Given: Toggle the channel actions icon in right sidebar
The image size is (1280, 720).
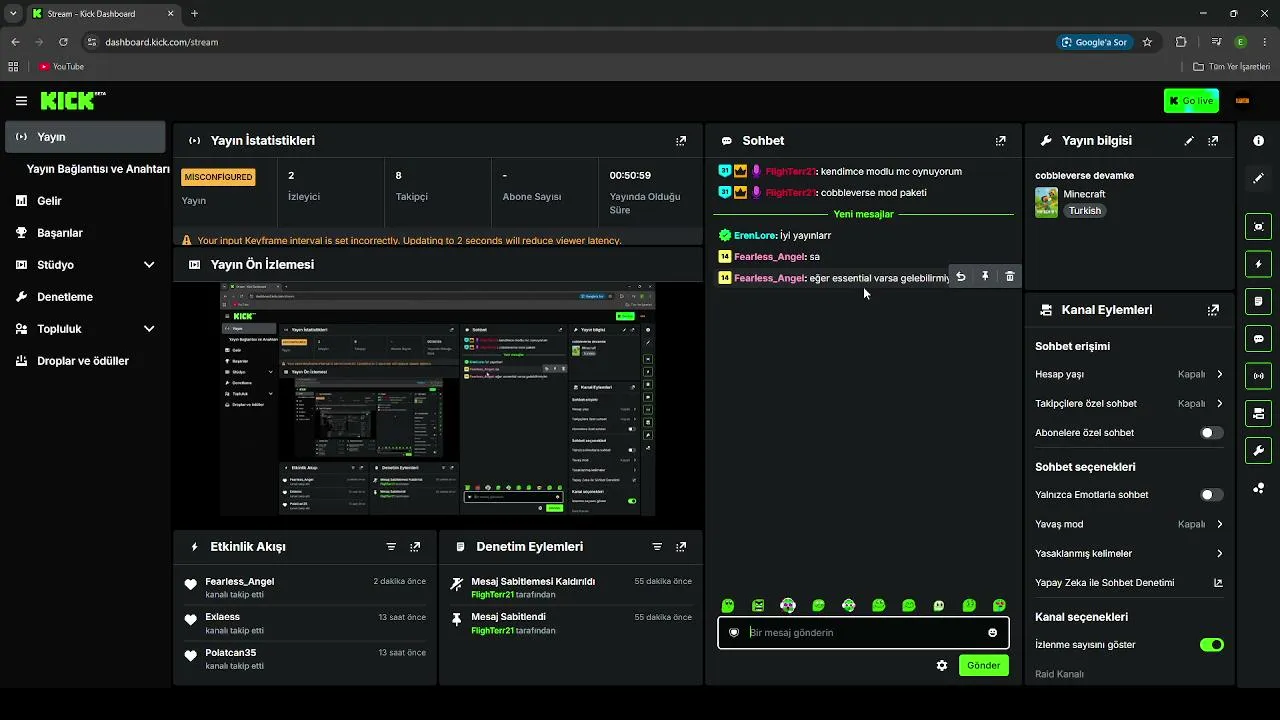Looking at the screenshot, I should [1258, 413].
